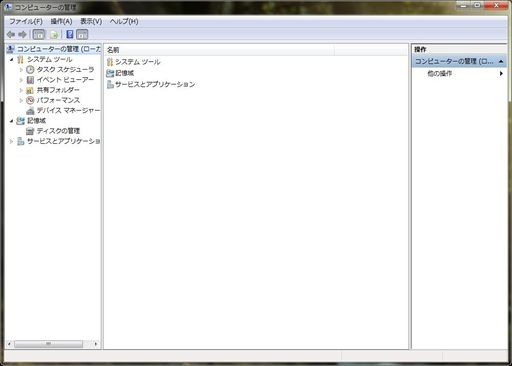
Task: Select コンピューターの管理 (ローカル) tree root text
Action: 59,49
